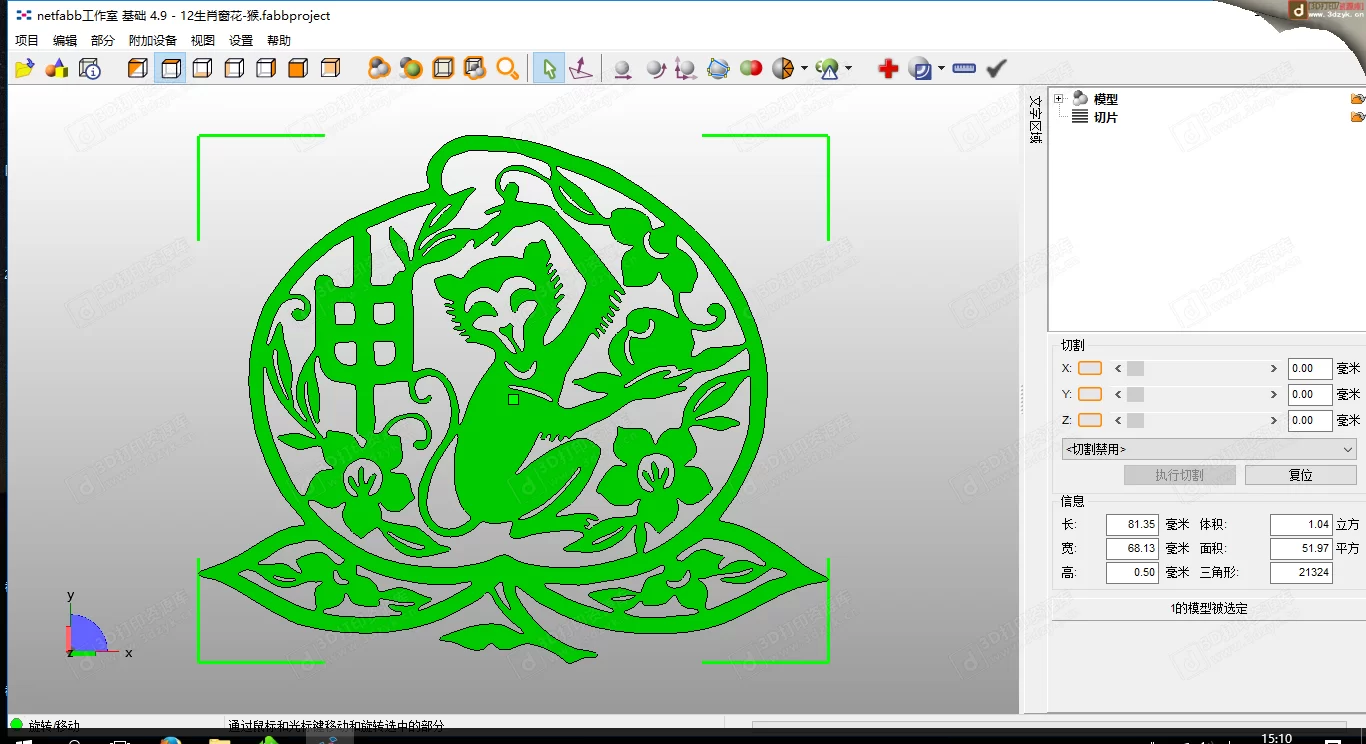Click the black checkmark icon

(x=996, y=68)
